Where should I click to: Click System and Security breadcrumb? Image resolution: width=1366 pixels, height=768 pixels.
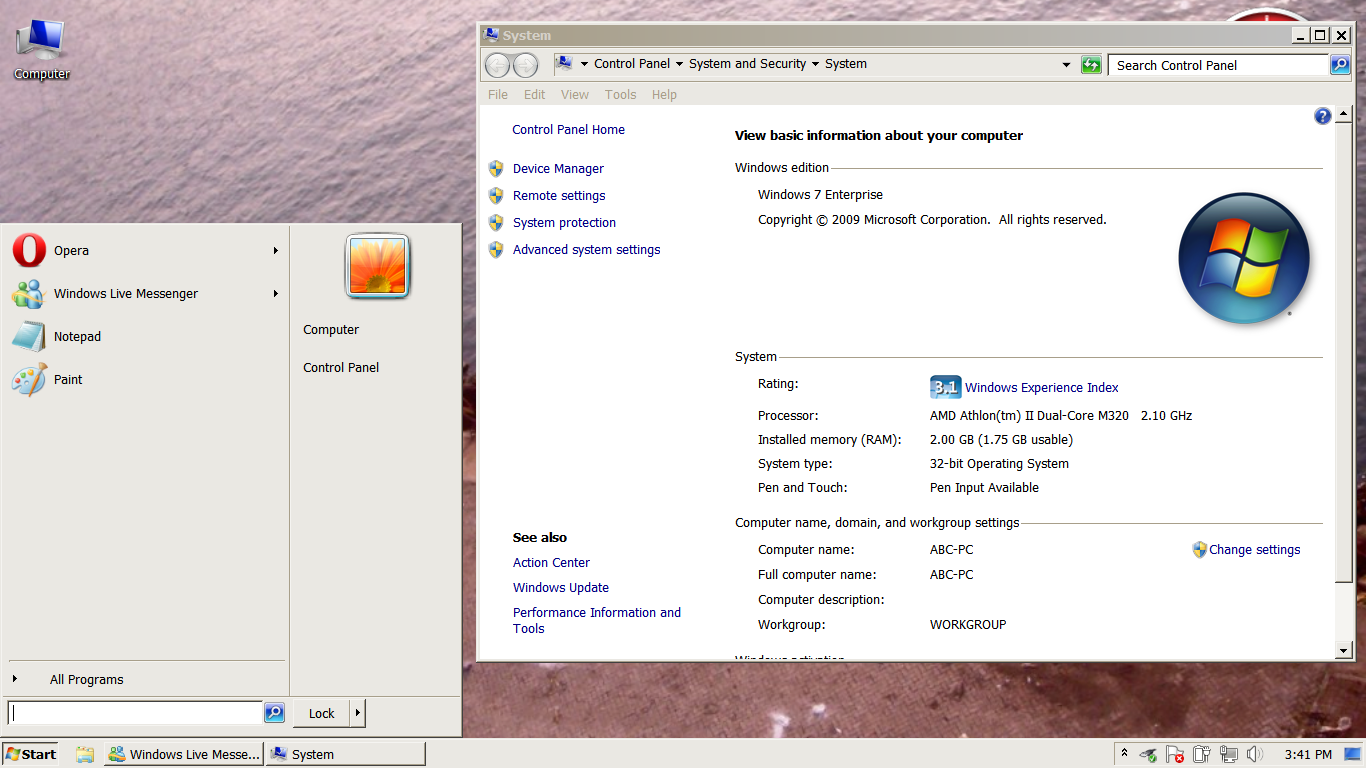[x=747, y=64]
